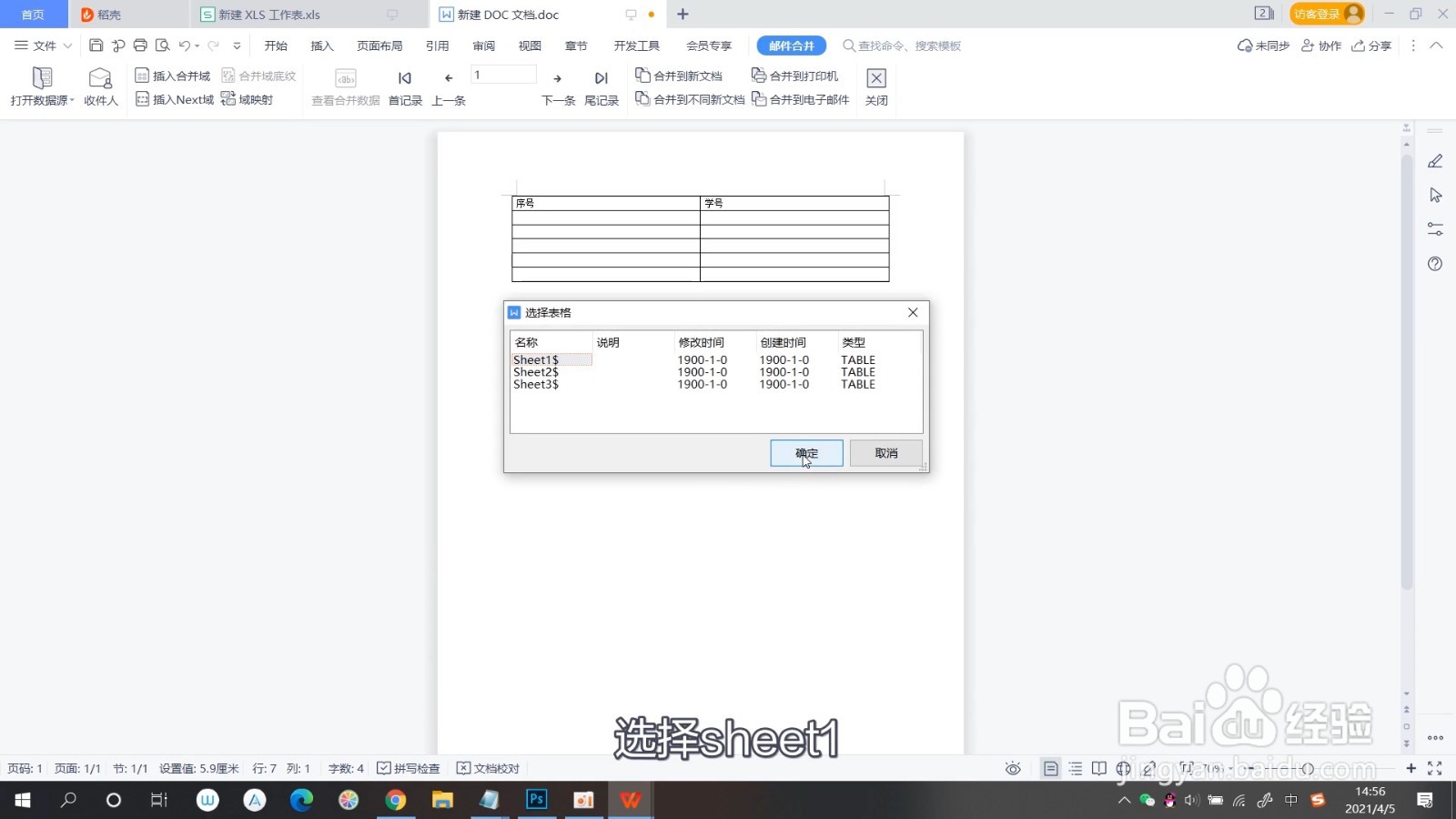Close the 选择表格 dialog with X
The height and width of the screenshot is (819, 1456).
click(913, 312)
